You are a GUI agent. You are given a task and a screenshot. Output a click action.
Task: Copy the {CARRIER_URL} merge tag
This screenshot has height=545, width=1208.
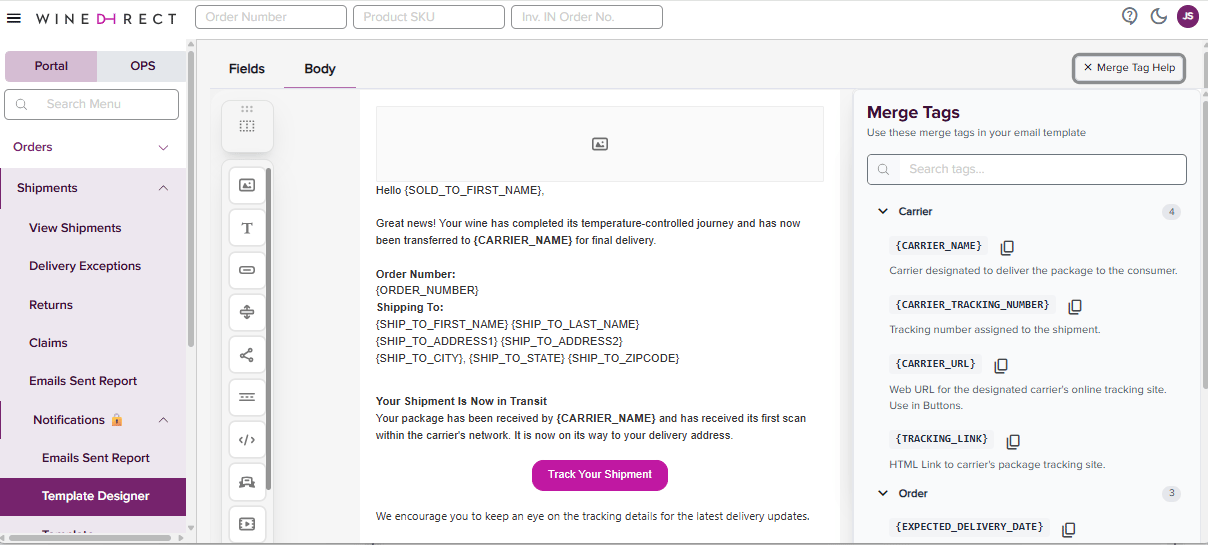(x=1001, y=365)
